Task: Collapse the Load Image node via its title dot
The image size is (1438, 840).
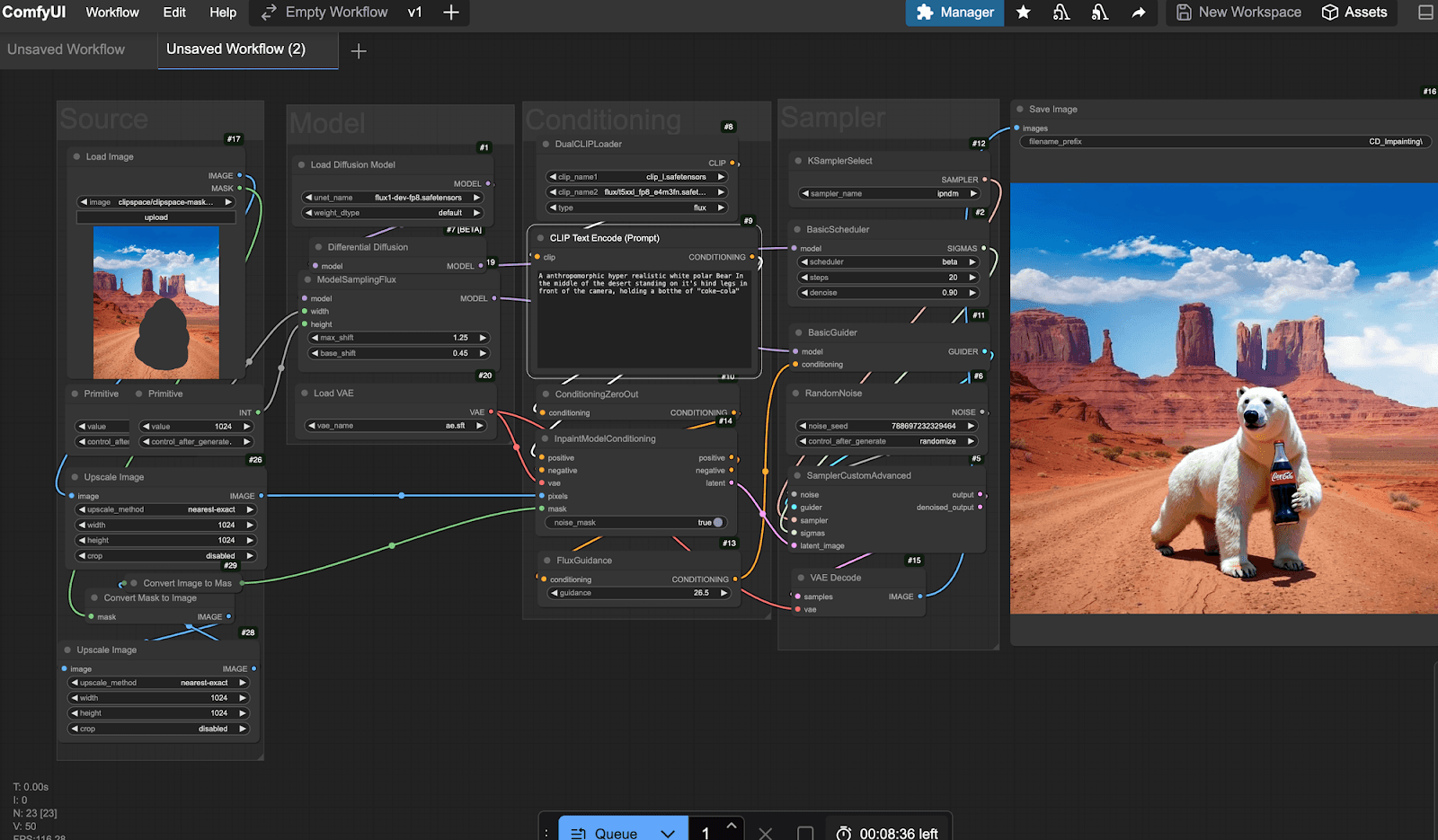Action: coord(76,156)
